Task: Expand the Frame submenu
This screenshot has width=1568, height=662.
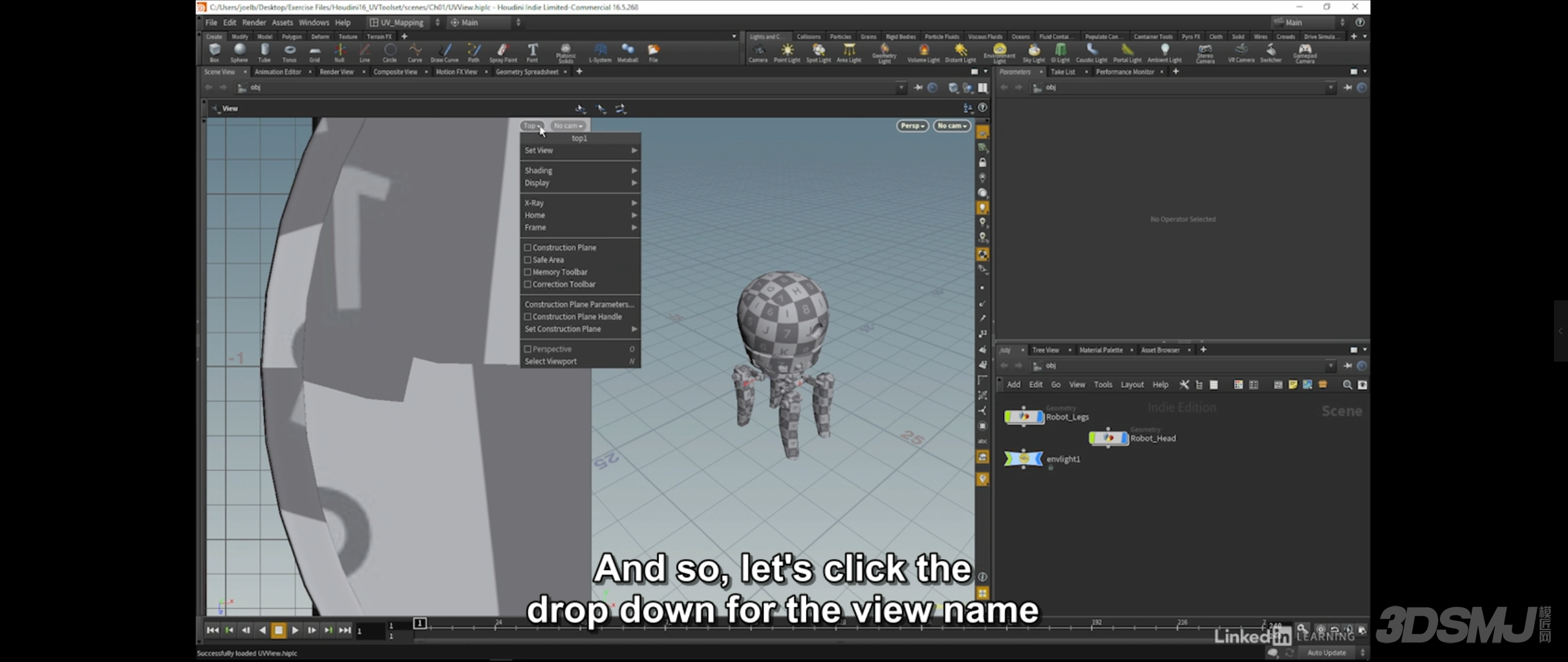Action: coord(580,227)
